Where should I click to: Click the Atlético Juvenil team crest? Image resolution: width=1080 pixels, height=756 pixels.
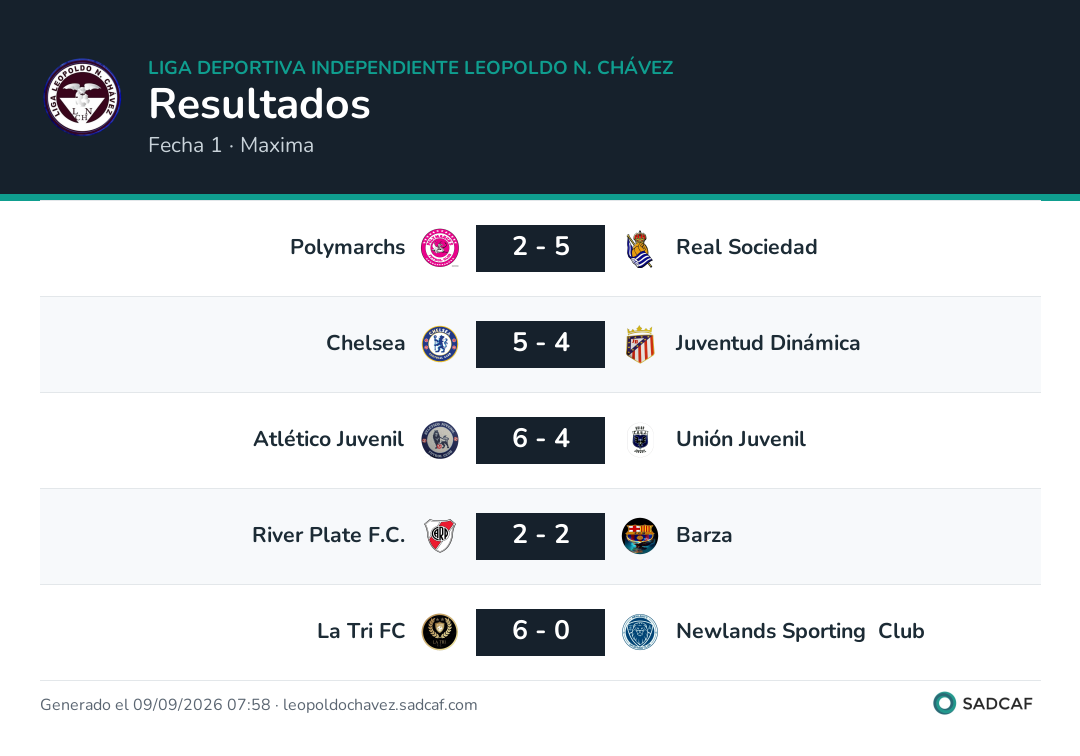440,440
